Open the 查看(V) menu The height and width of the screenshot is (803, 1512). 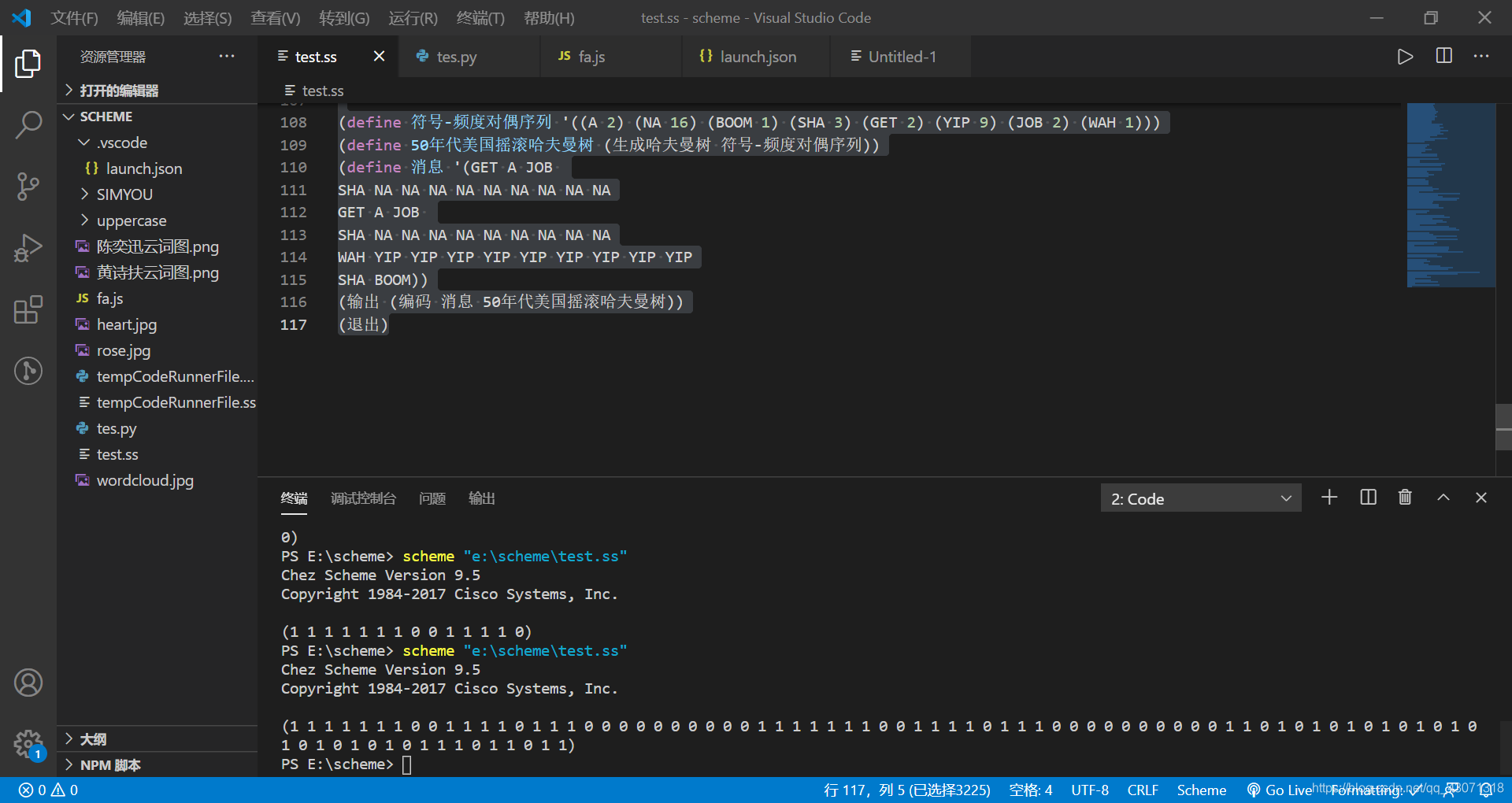276,17
